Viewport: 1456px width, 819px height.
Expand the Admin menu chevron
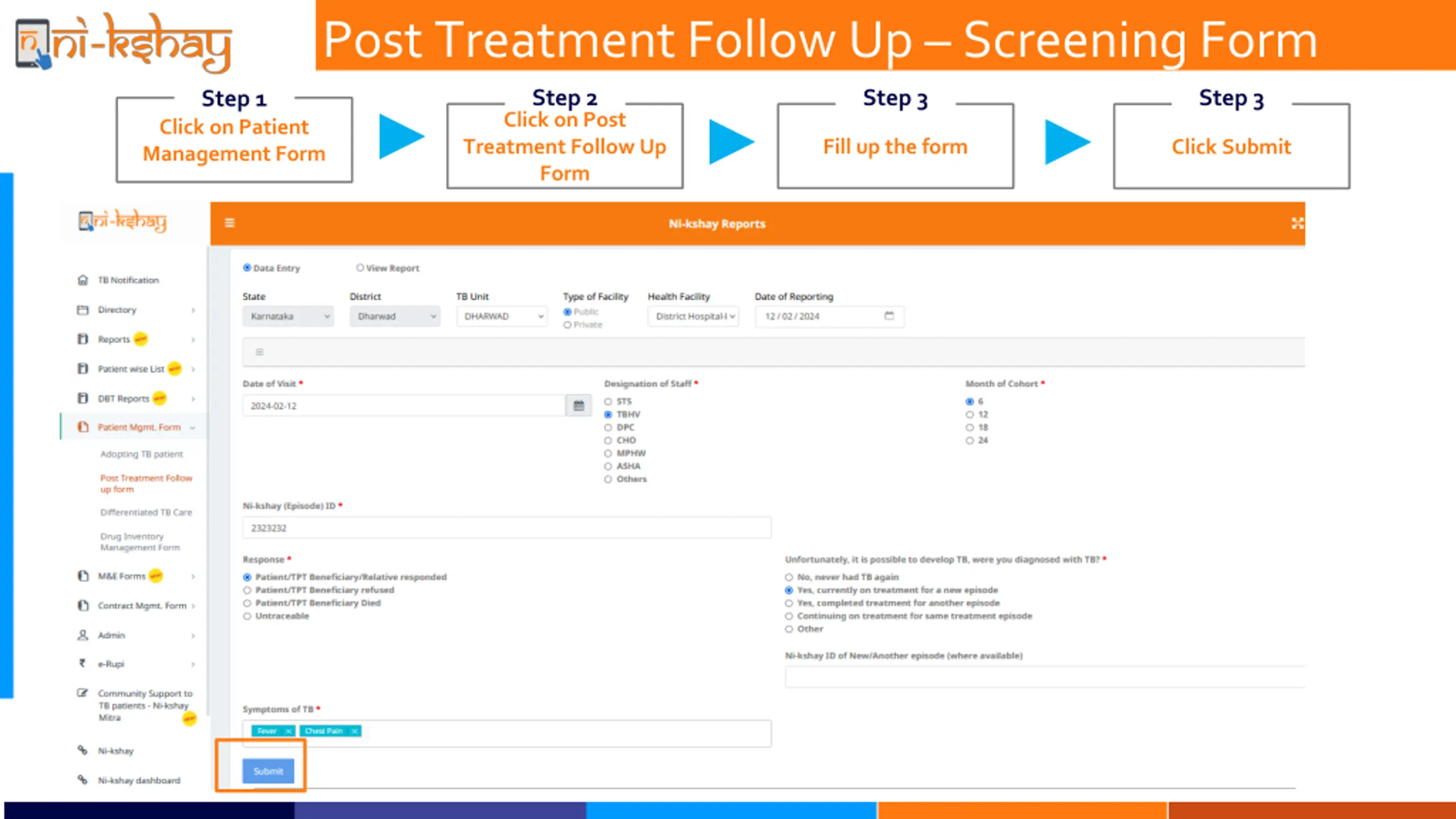point(193,635)
